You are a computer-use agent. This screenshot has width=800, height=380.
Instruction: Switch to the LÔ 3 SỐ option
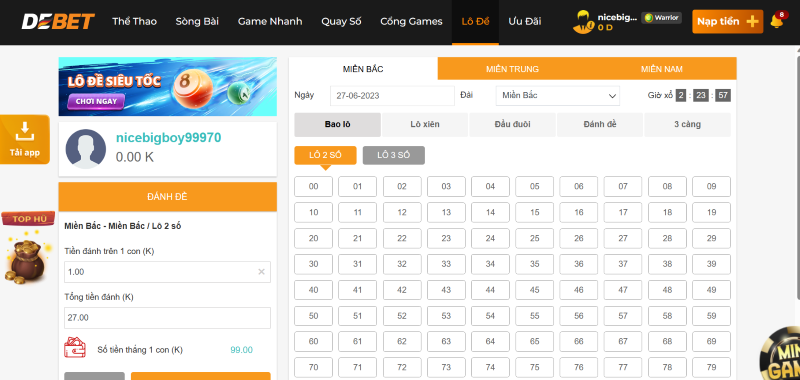(x=393, y=156)
